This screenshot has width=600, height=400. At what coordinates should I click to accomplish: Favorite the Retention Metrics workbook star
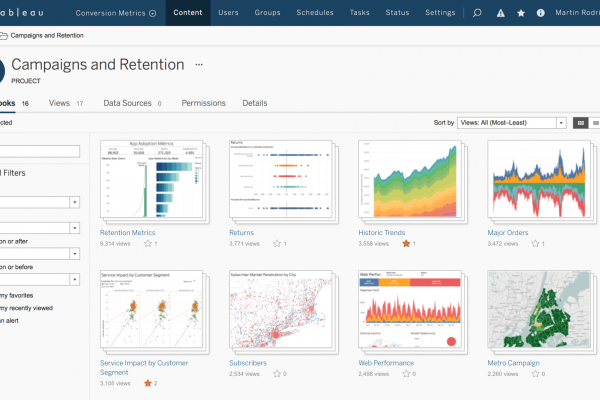[x=149, y=243]
